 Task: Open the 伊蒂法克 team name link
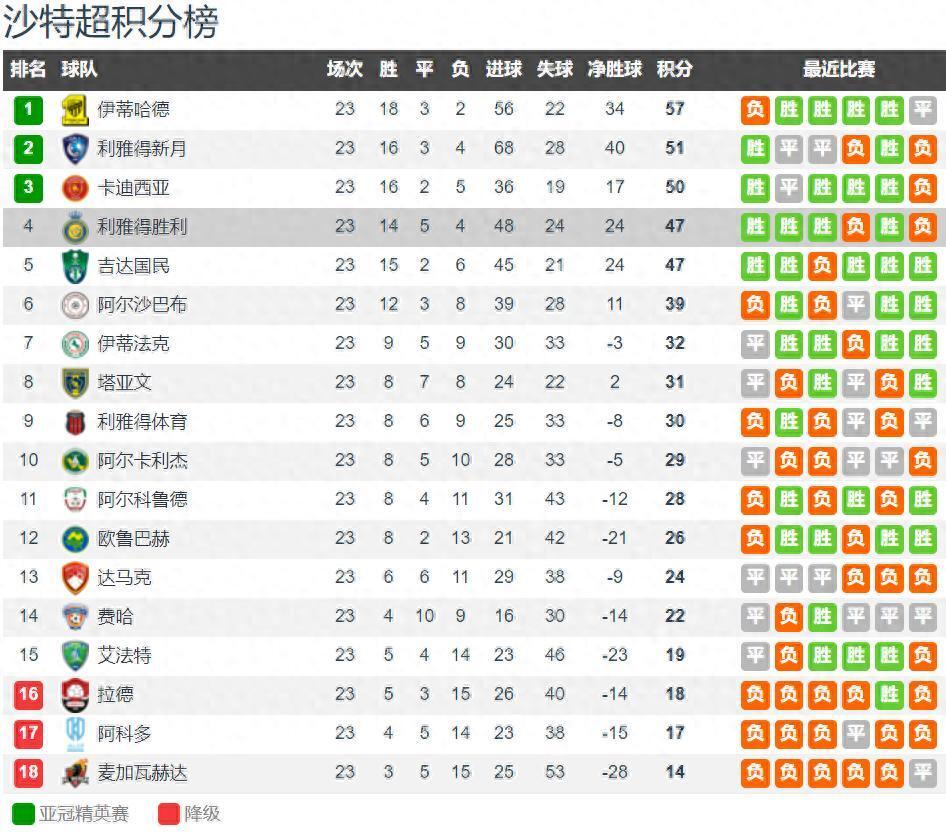(x=133, y=344)
